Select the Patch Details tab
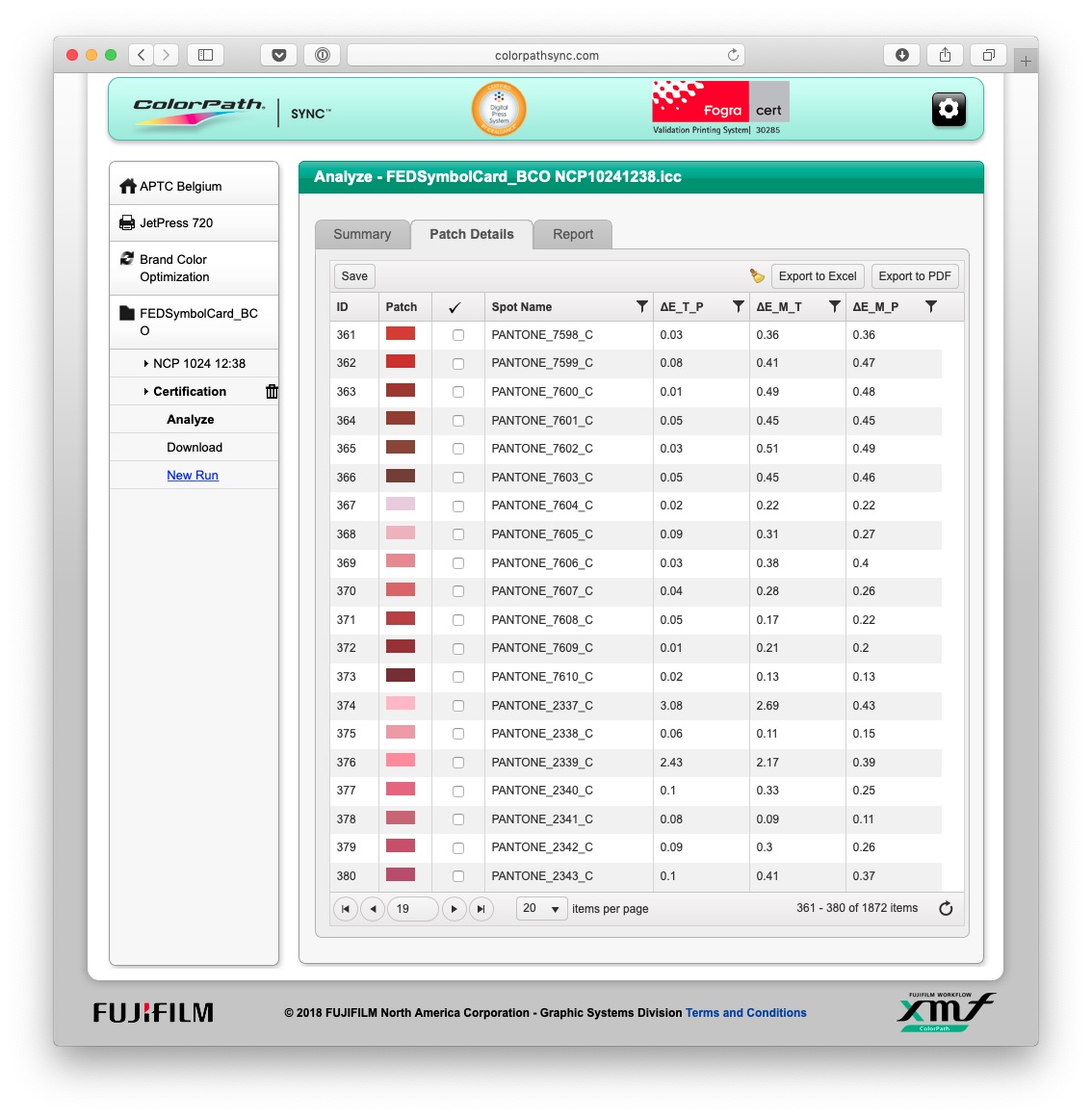Screen dimensions: 1092x1117 pos(472,234)
